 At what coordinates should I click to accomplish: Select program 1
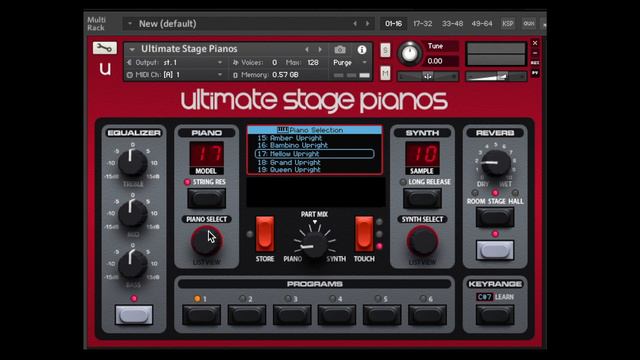[202, 315]
